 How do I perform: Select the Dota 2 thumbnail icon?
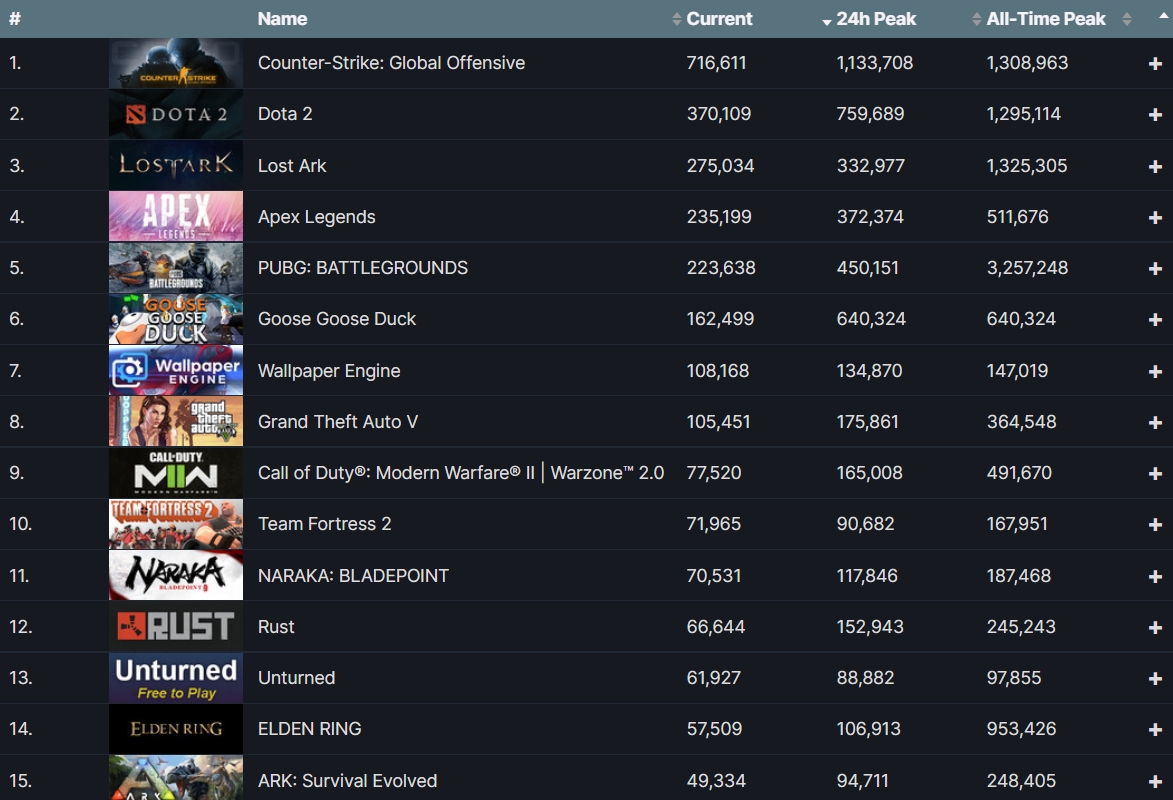pos(175,113)
